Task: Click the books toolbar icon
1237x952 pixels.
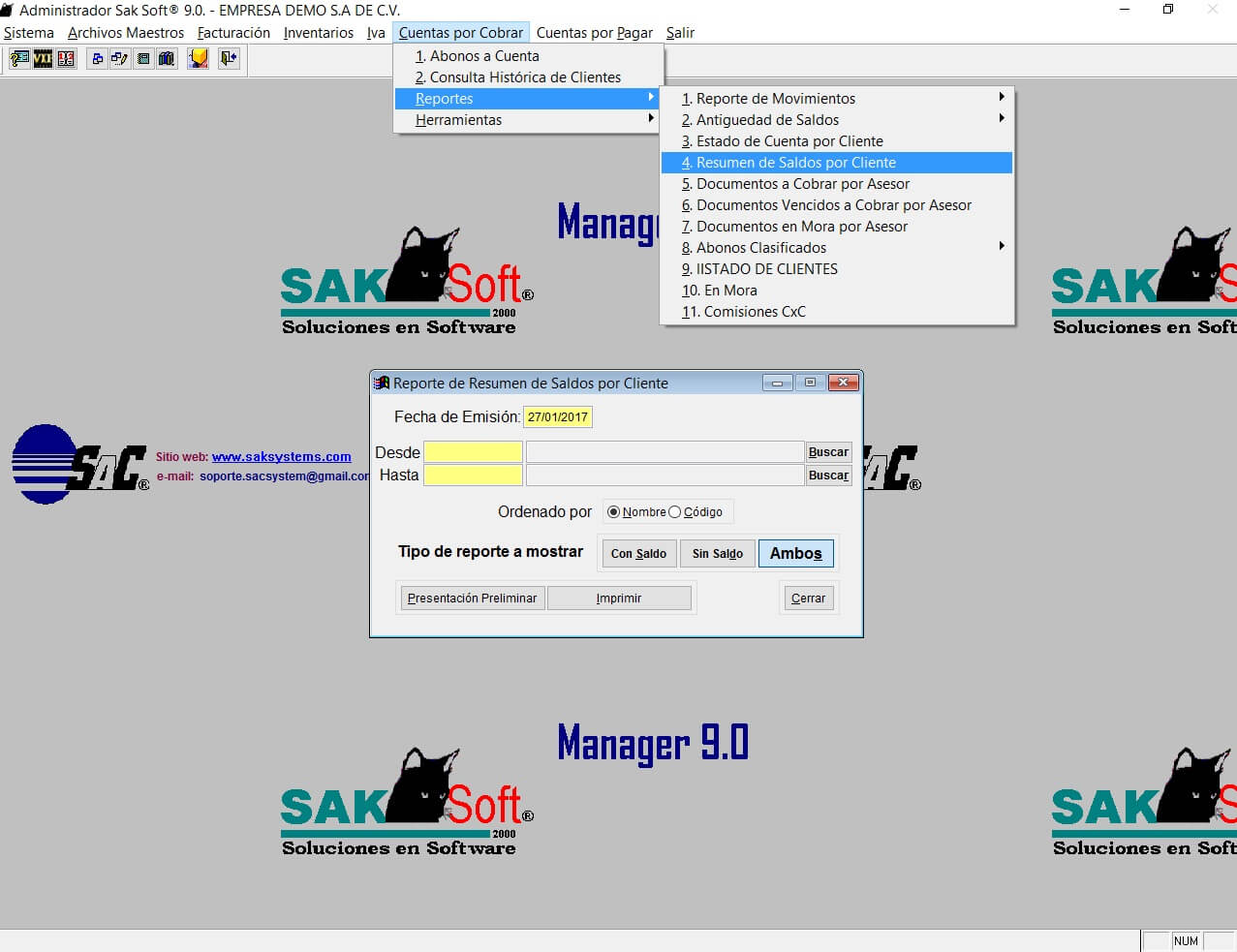Action: [x=167, y=59]
